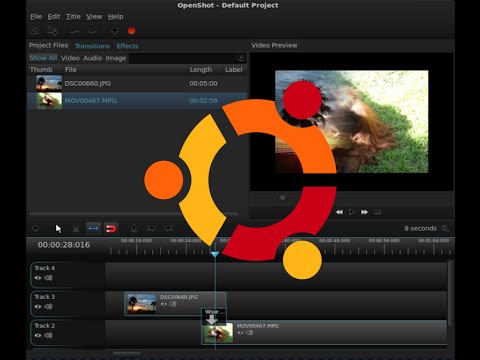Toggle Track 2 visibility eye
The width and height of the screenshot is (480, 360).
pyautogui.click(x=38, y=335)
